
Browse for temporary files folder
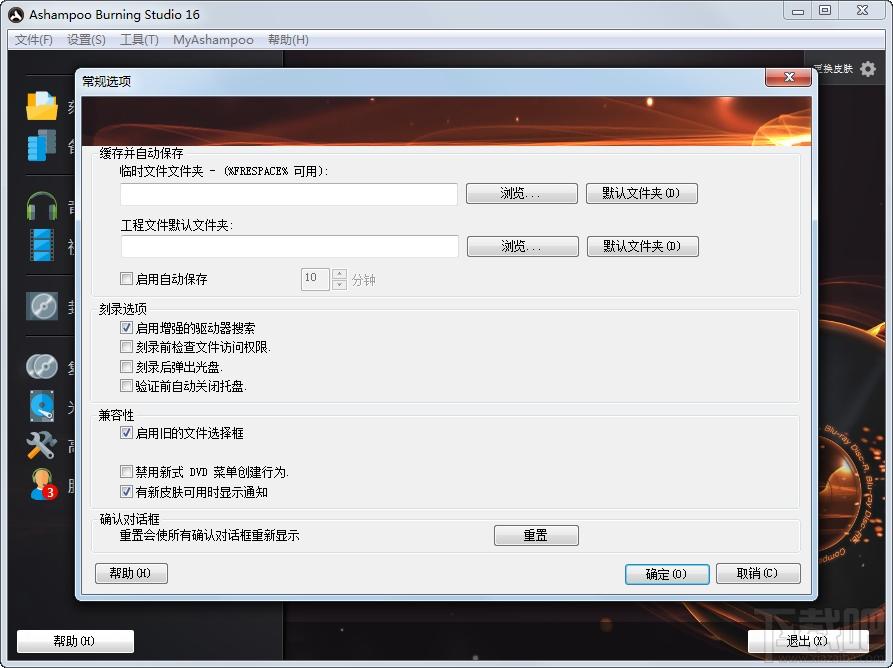pos(522,193)
